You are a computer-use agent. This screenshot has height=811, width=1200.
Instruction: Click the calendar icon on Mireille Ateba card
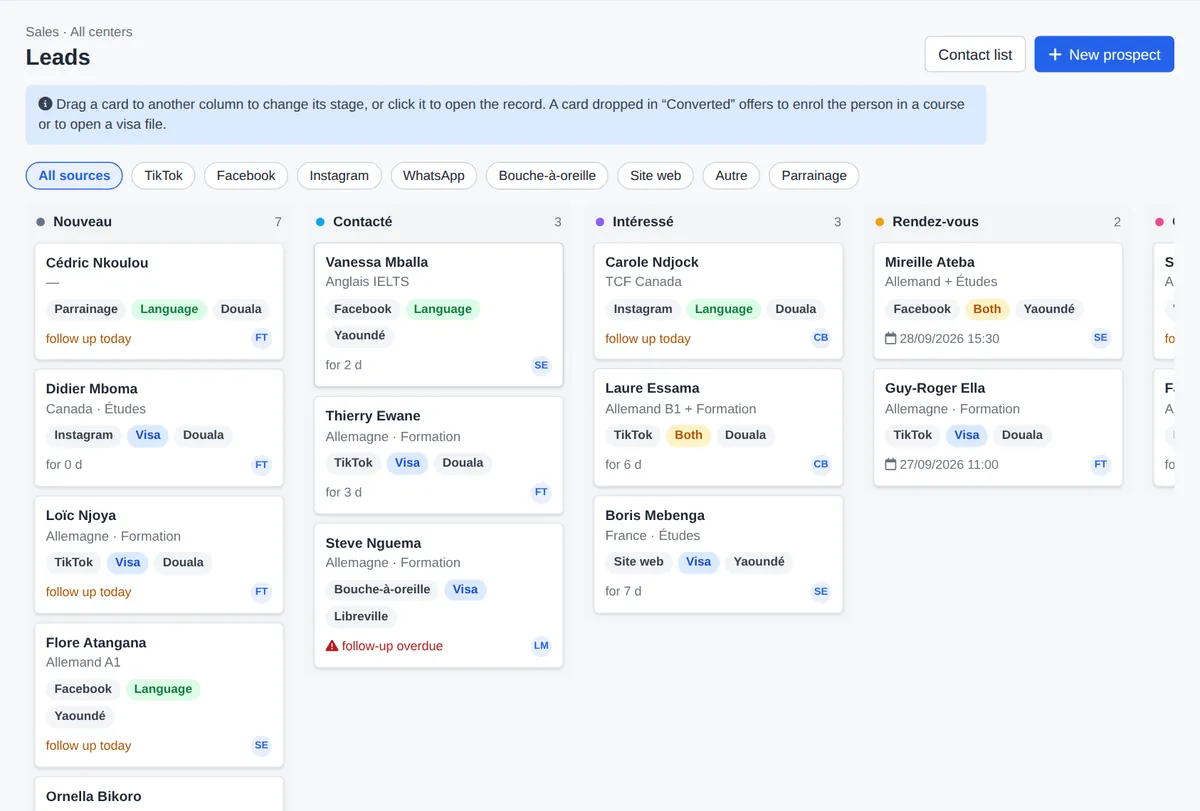pos(891,338)
